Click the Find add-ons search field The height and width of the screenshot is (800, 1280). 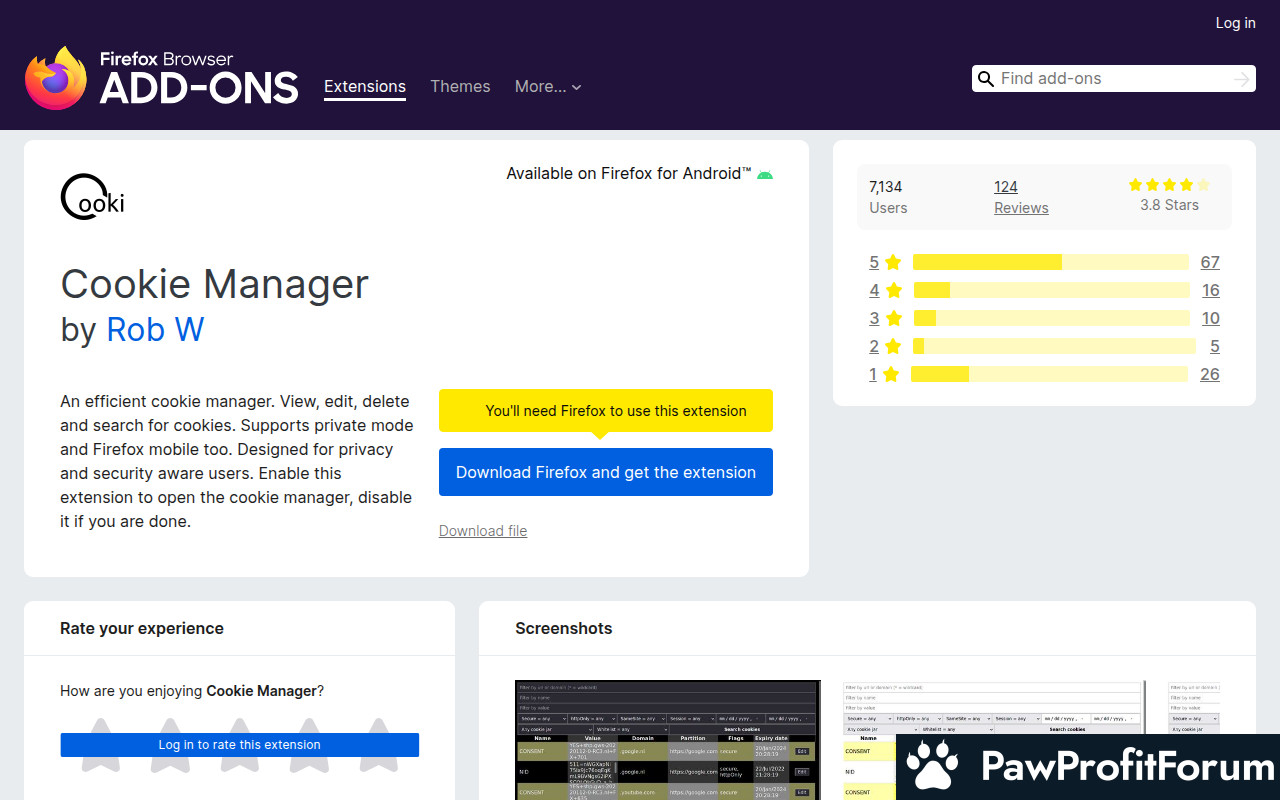(1110, 79)
